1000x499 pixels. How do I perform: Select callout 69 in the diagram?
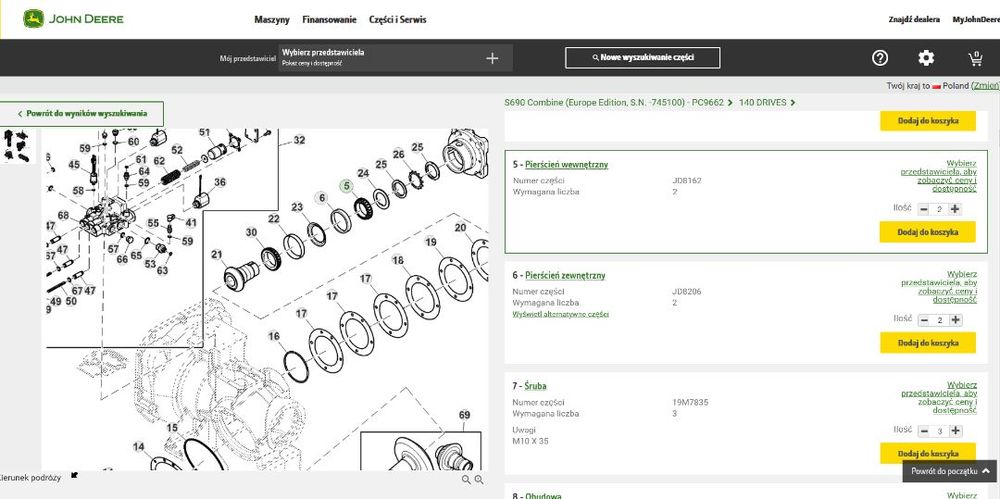pos(464,415)
